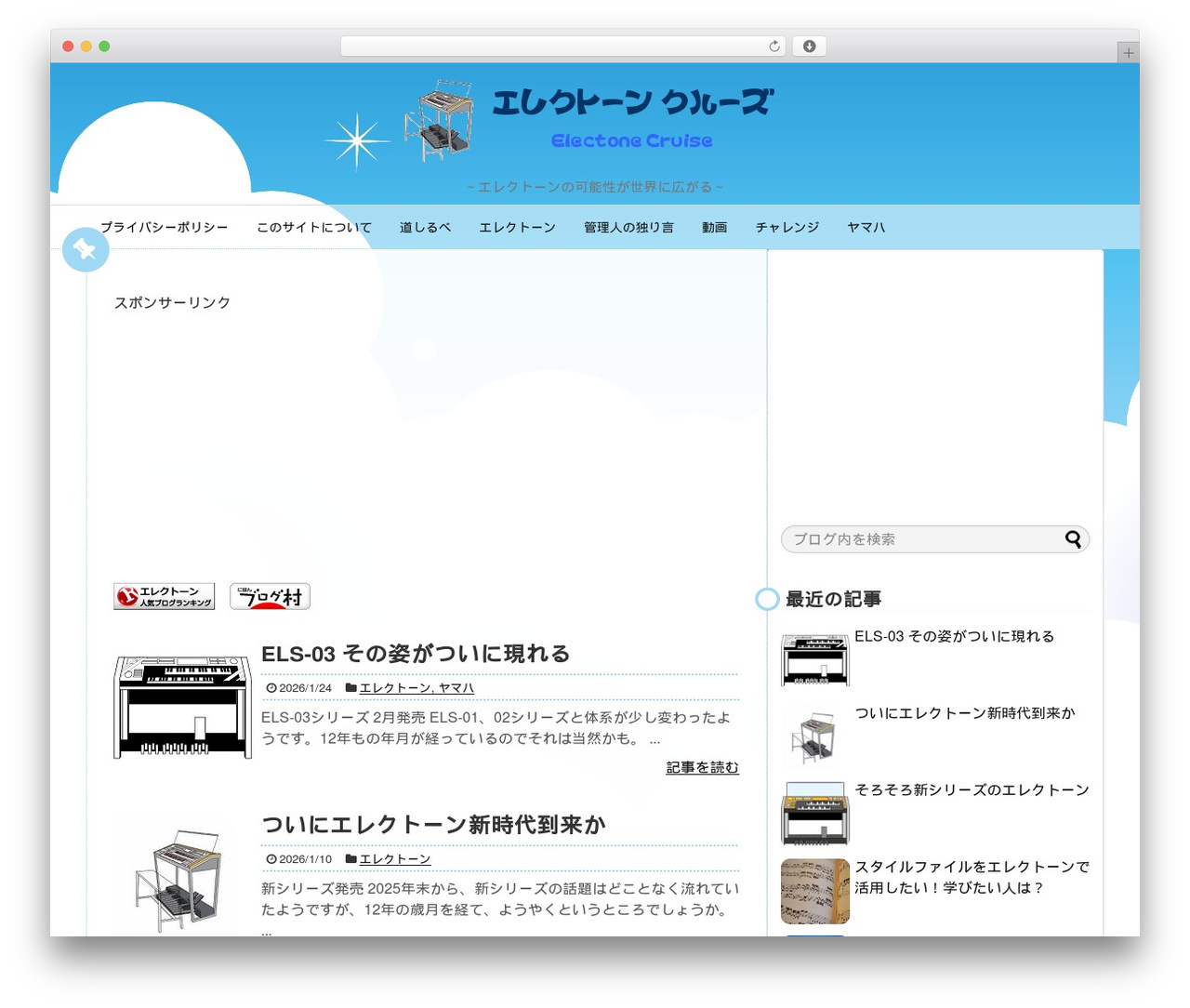Open the エレクトーン, ヤマハ category link
The width and height of the screenshot is (1190, 1008).
pos(416,688)
